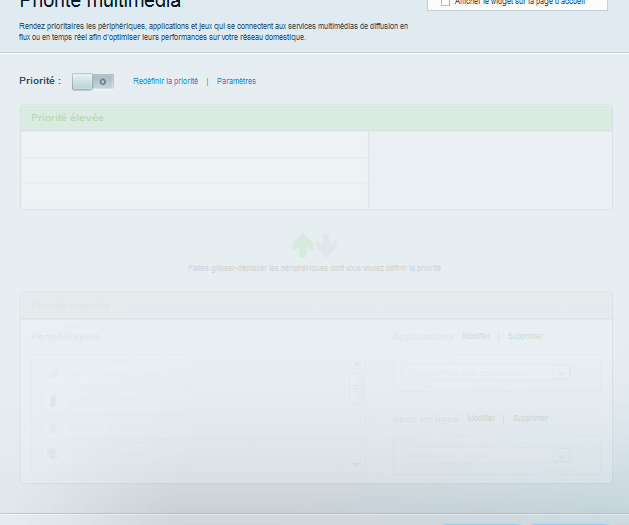Click the 'Redéfinir la priorité' link
629x525 pixels.
coord(165,81)
